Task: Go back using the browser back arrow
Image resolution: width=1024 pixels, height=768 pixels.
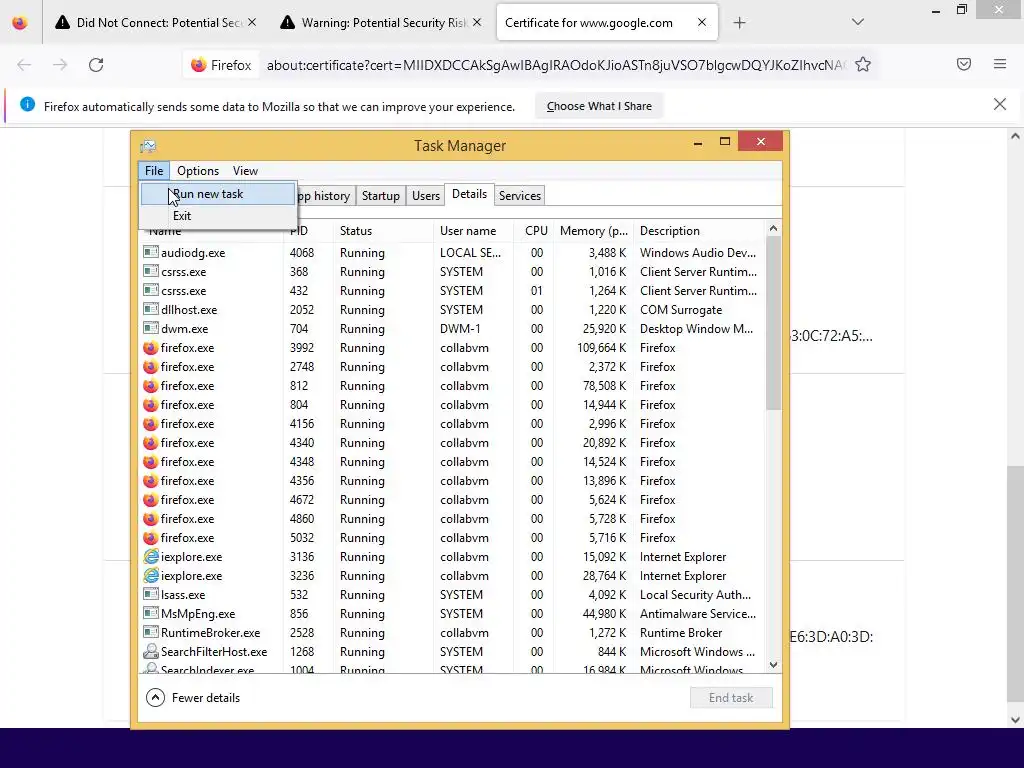Action: (x=24, y=65)
